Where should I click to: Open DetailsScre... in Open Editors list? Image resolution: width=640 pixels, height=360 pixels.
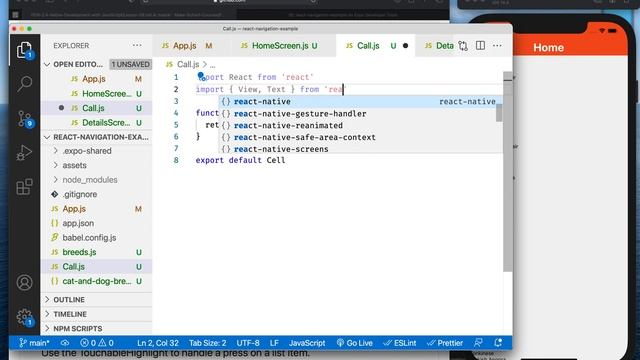[96, 122]
